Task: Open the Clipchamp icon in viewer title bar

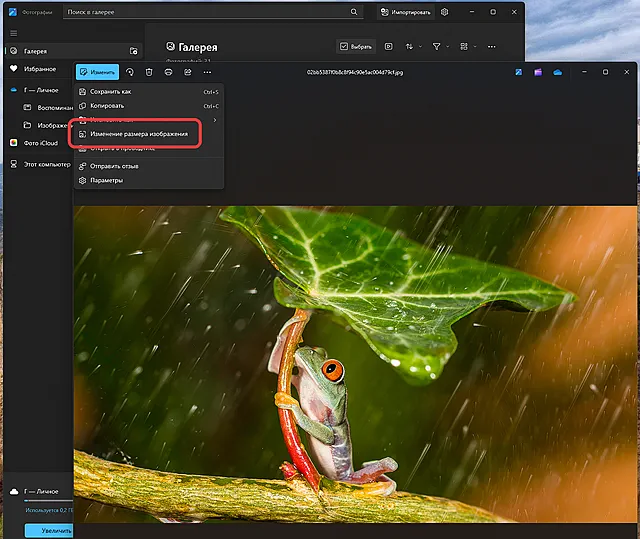Action: pyautogui.click(x=538, y=72)
